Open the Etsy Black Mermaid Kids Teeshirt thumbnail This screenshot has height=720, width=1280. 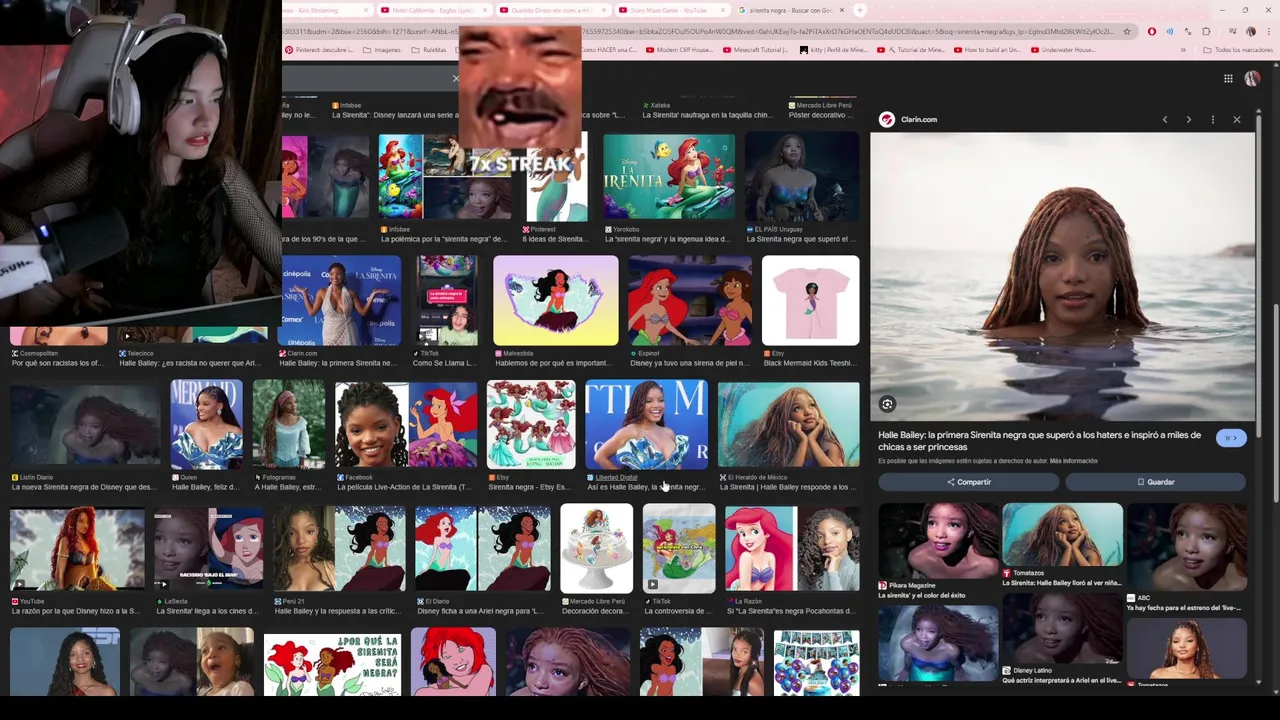click(x=810, y=300)
